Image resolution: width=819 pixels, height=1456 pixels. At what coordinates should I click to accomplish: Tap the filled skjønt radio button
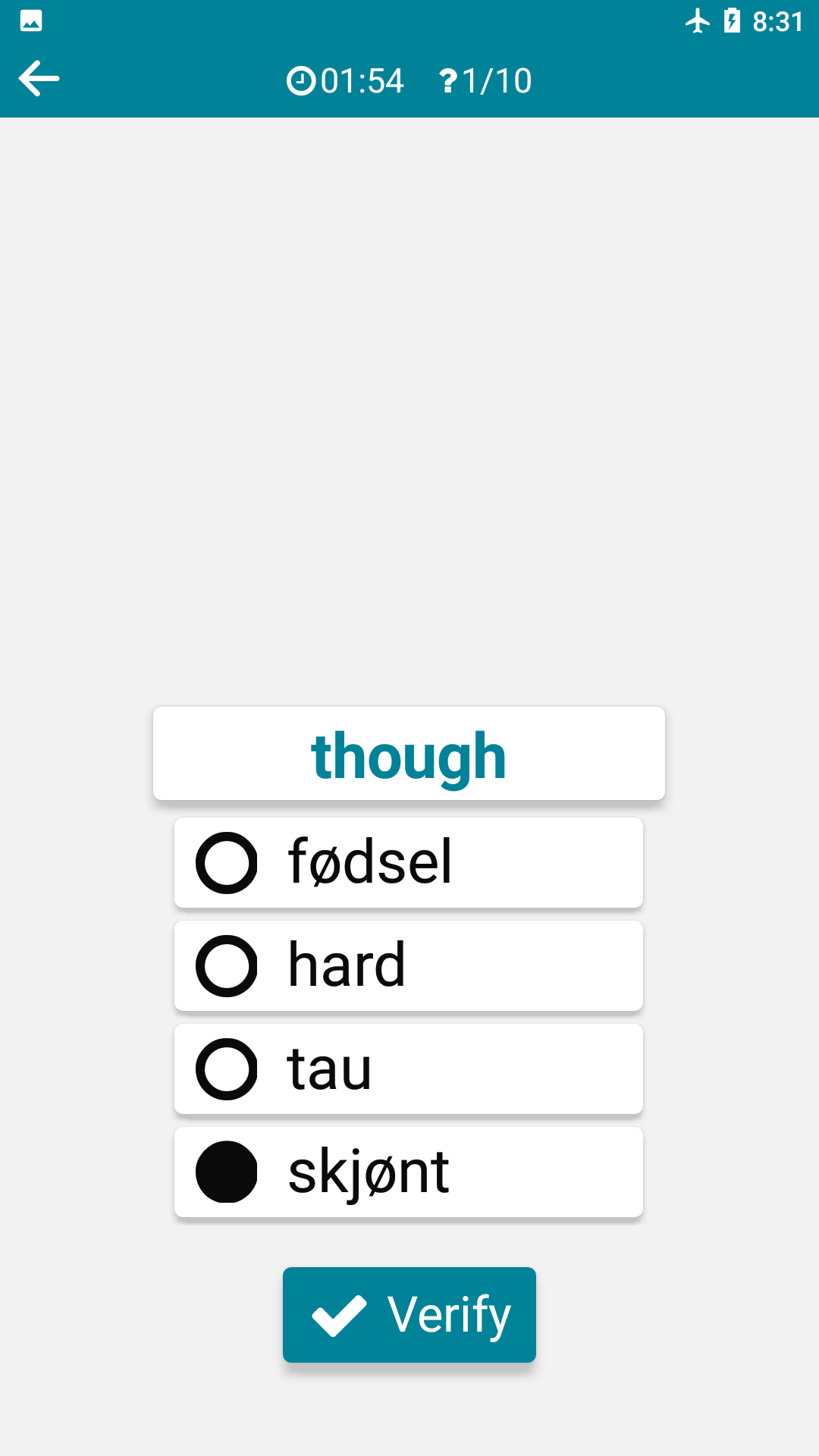coord(227,1172)
